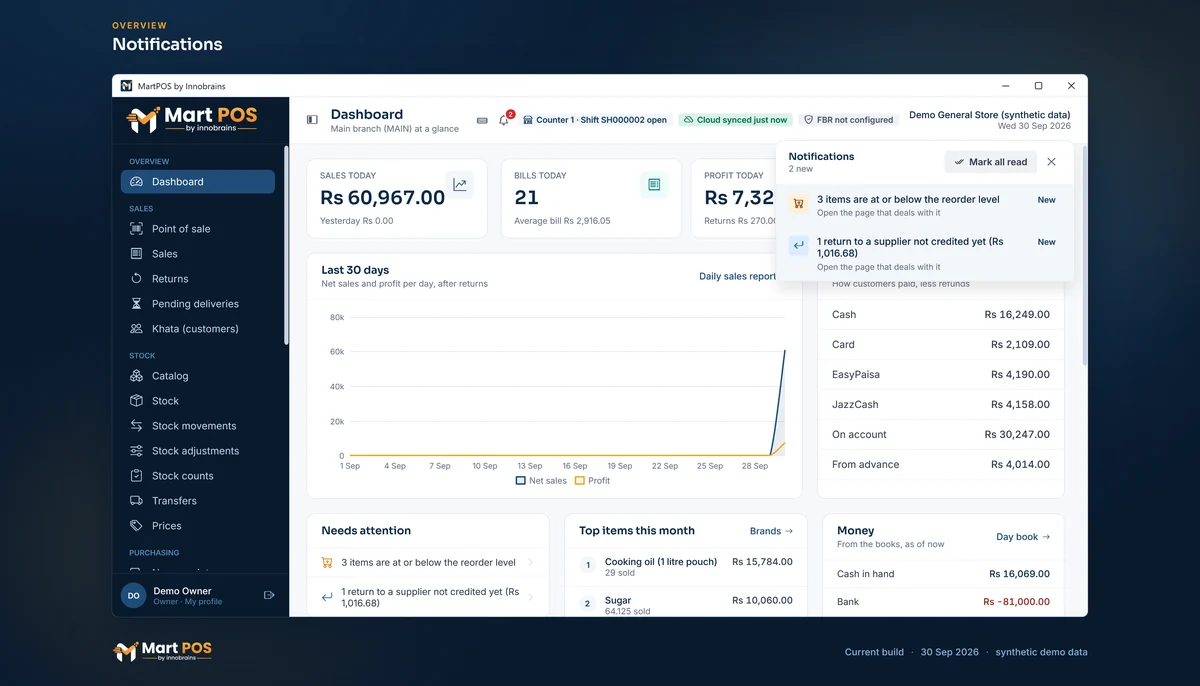Open the notification bell with badge 2
This screenshot has height=686, width=1200.
coord(504,120)
